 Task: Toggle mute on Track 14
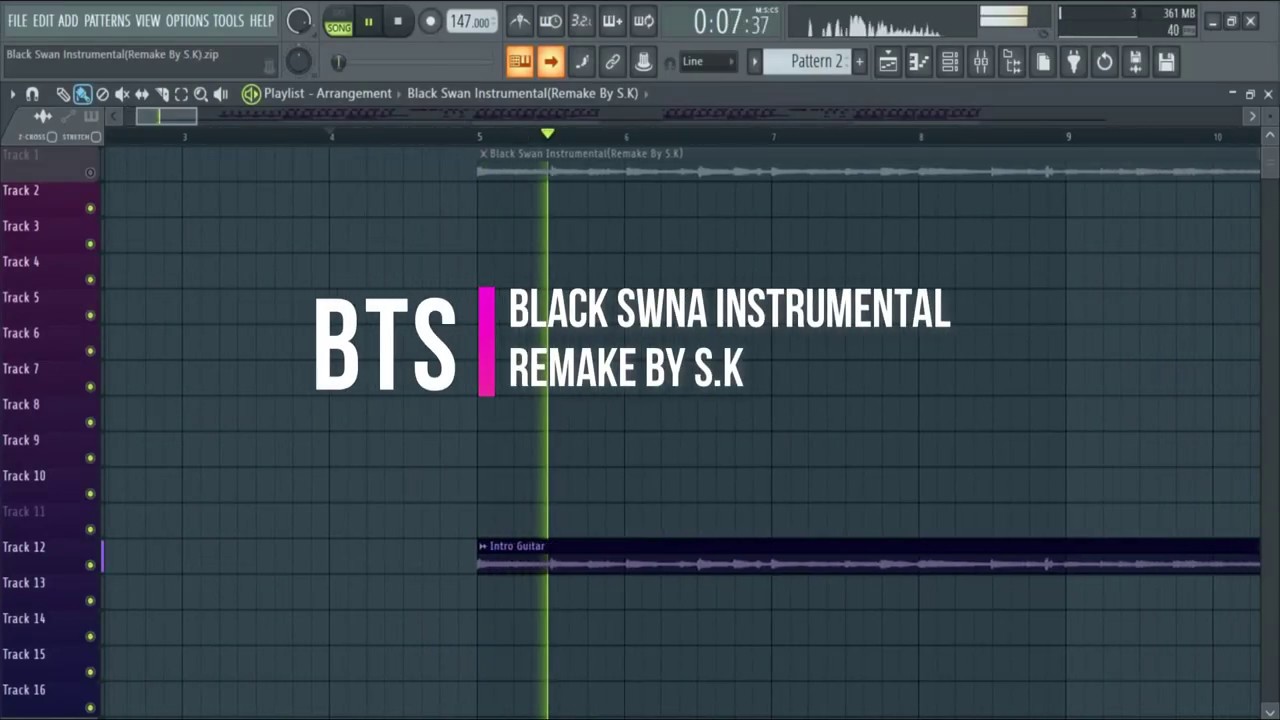[90, 636]
